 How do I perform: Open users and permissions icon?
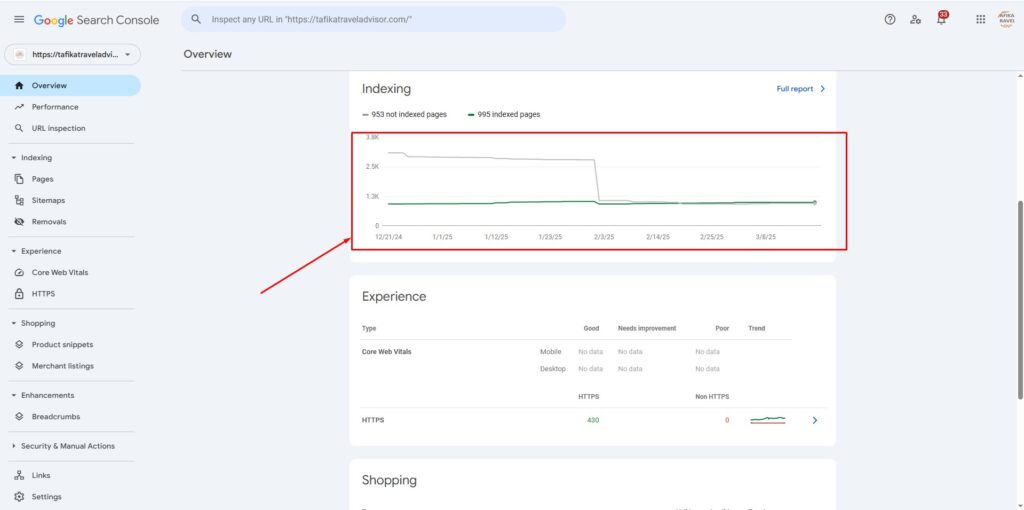pos(916,20)
